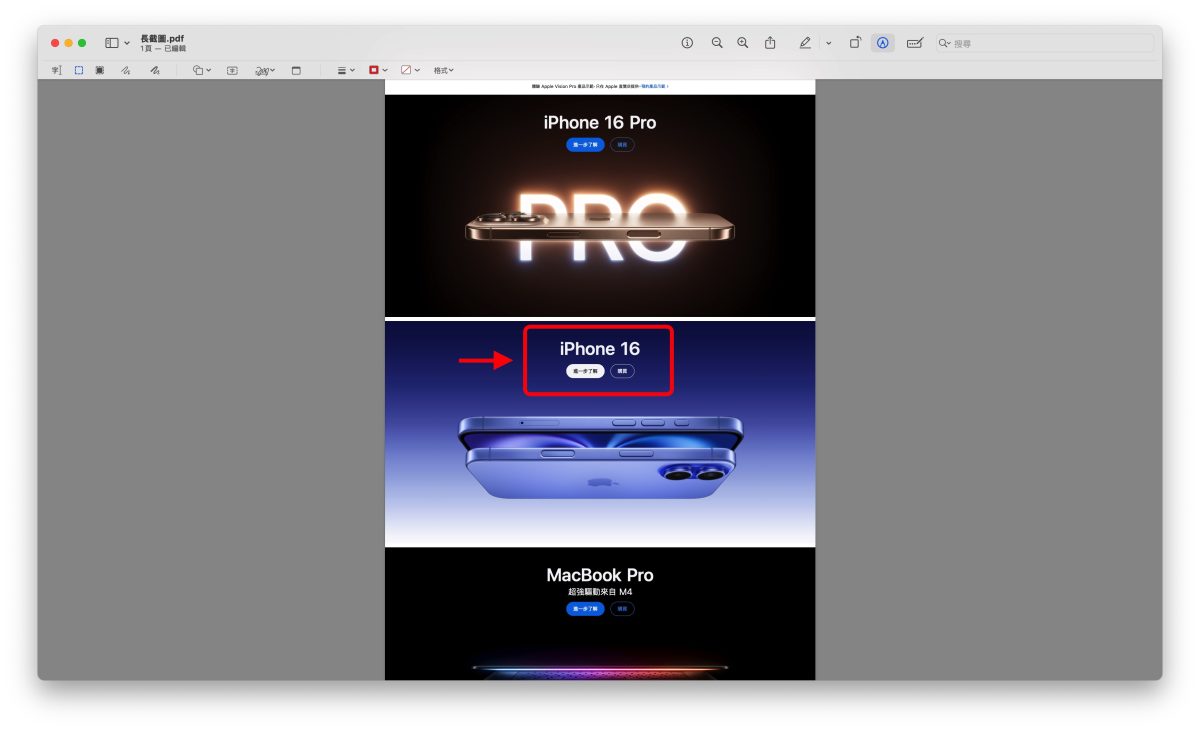Add a note annotation

(296, 70)
